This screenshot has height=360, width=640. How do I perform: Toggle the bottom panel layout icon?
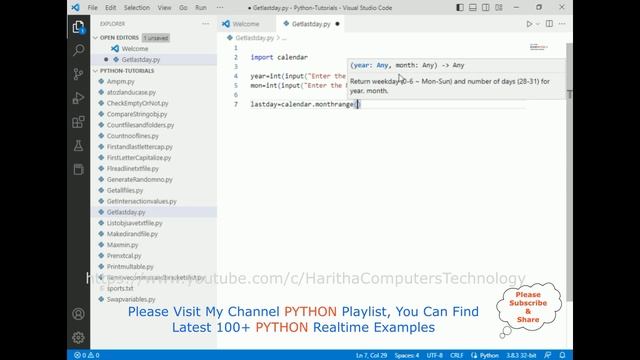tap(473, 7)
